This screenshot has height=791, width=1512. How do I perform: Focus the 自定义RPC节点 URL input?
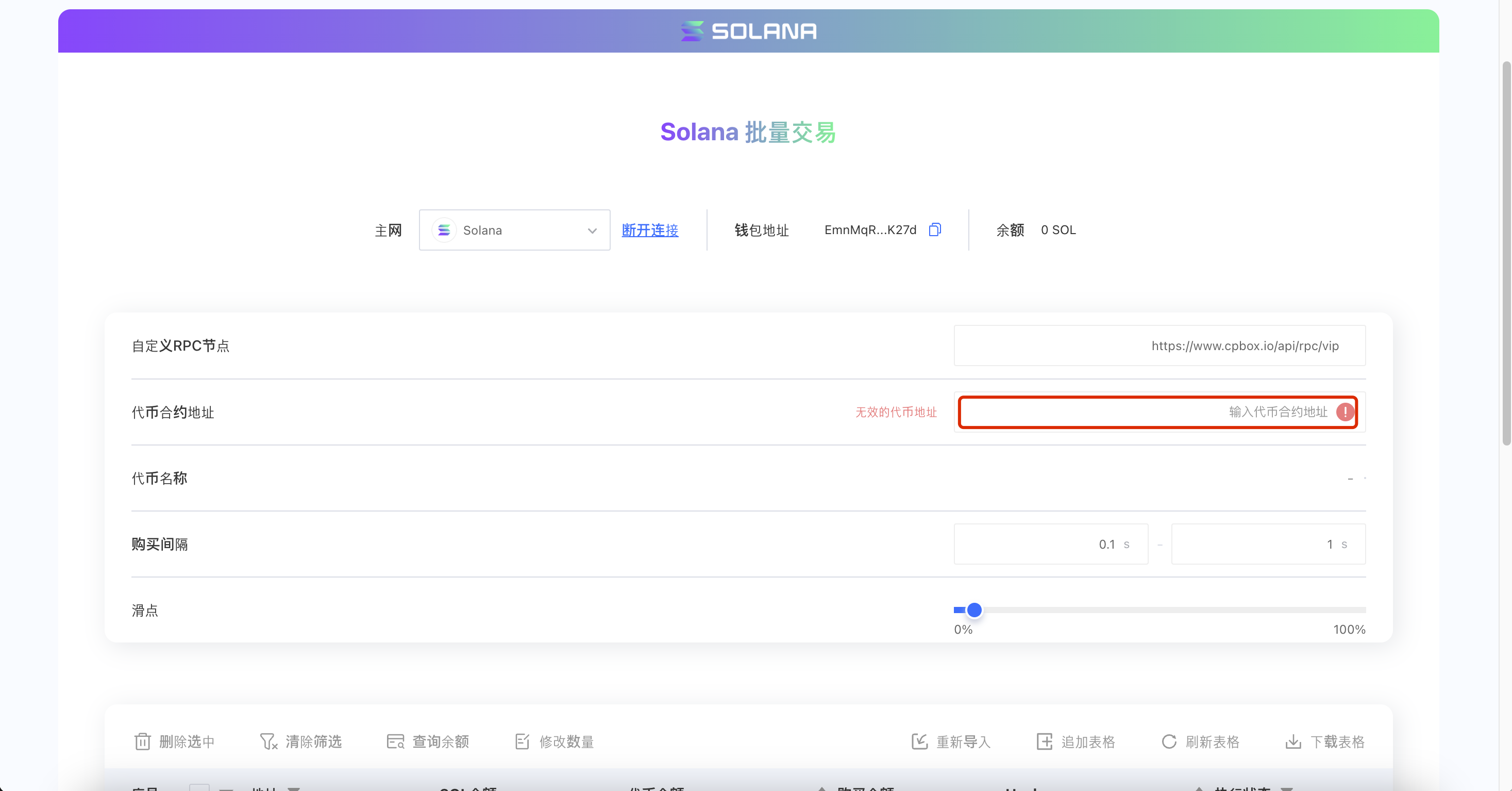(1159, 346)
